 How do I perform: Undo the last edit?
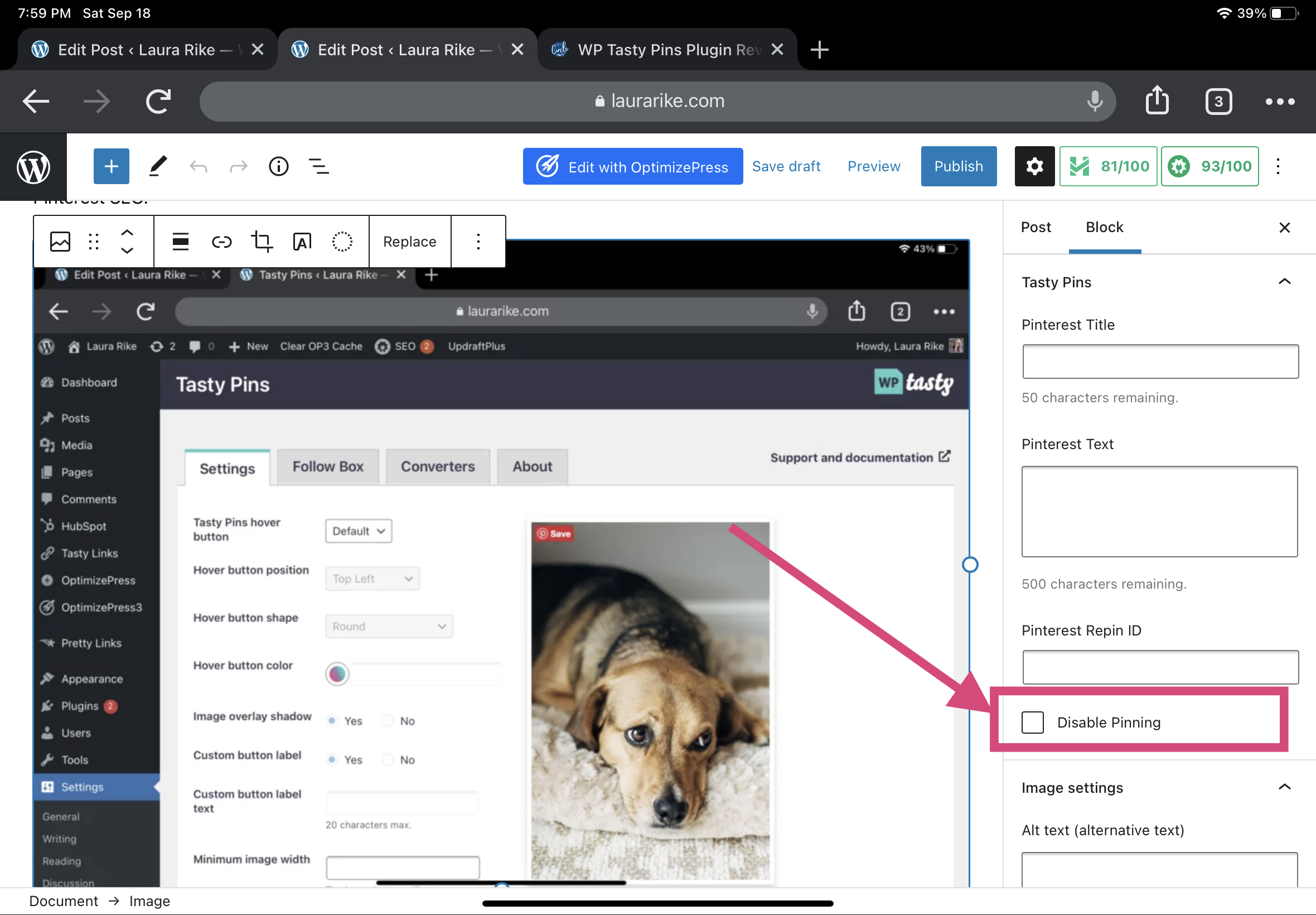198,167
